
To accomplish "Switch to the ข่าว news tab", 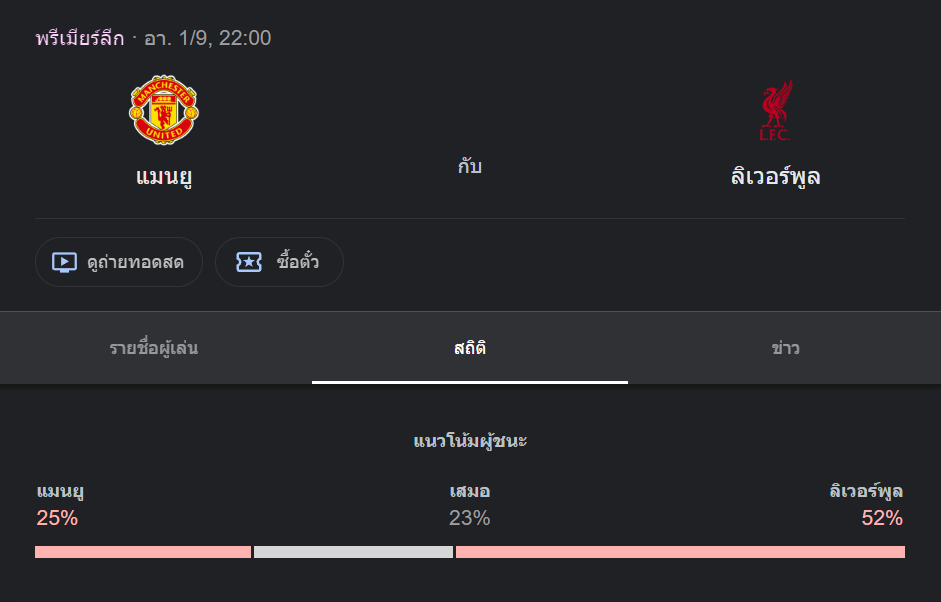I will tap(785, 348).
